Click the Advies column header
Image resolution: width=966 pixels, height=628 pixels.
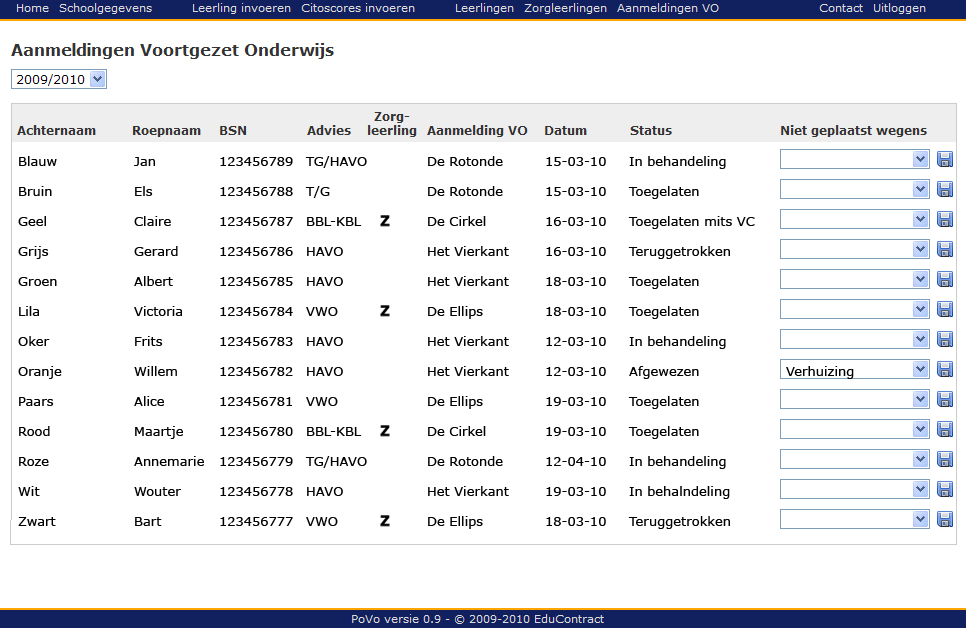coord(329,130)
